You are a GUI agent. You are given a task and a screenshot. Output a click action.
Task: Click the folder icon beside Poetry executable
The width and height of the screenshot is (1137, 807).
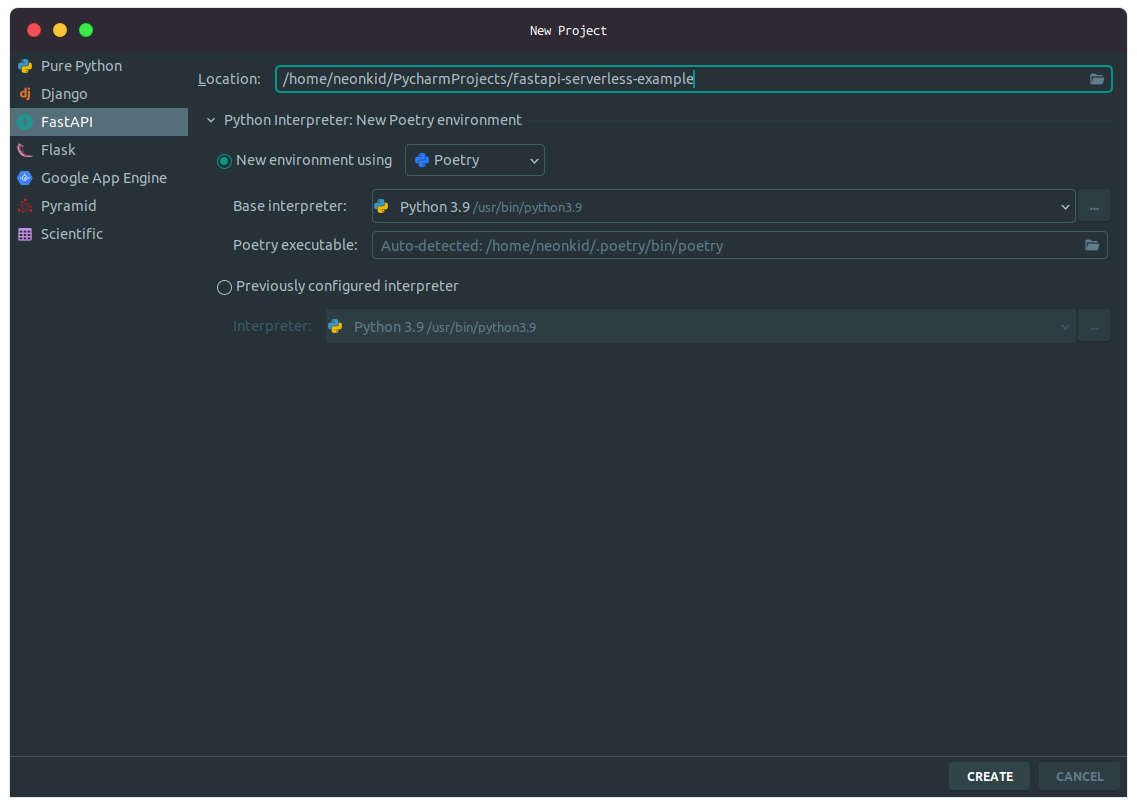point(1092,244)
